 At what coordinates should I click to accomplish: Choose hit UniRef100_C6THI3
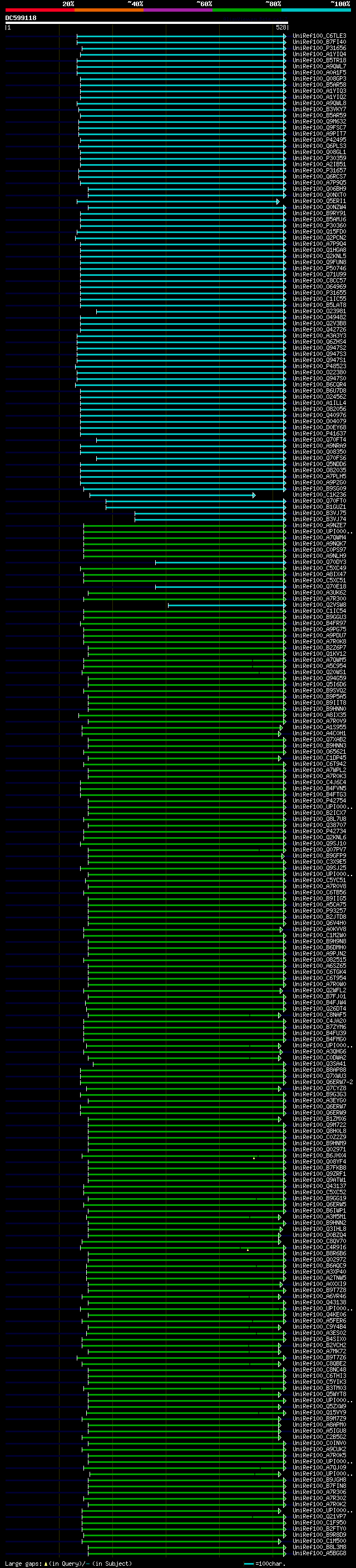(319, 1376)
